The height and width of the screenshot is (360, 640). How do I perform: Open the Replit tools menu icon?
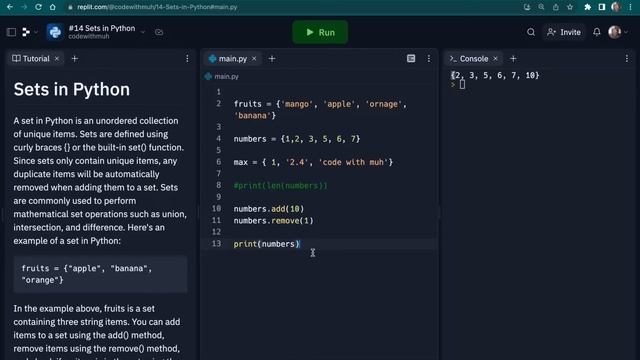[26, 32]
